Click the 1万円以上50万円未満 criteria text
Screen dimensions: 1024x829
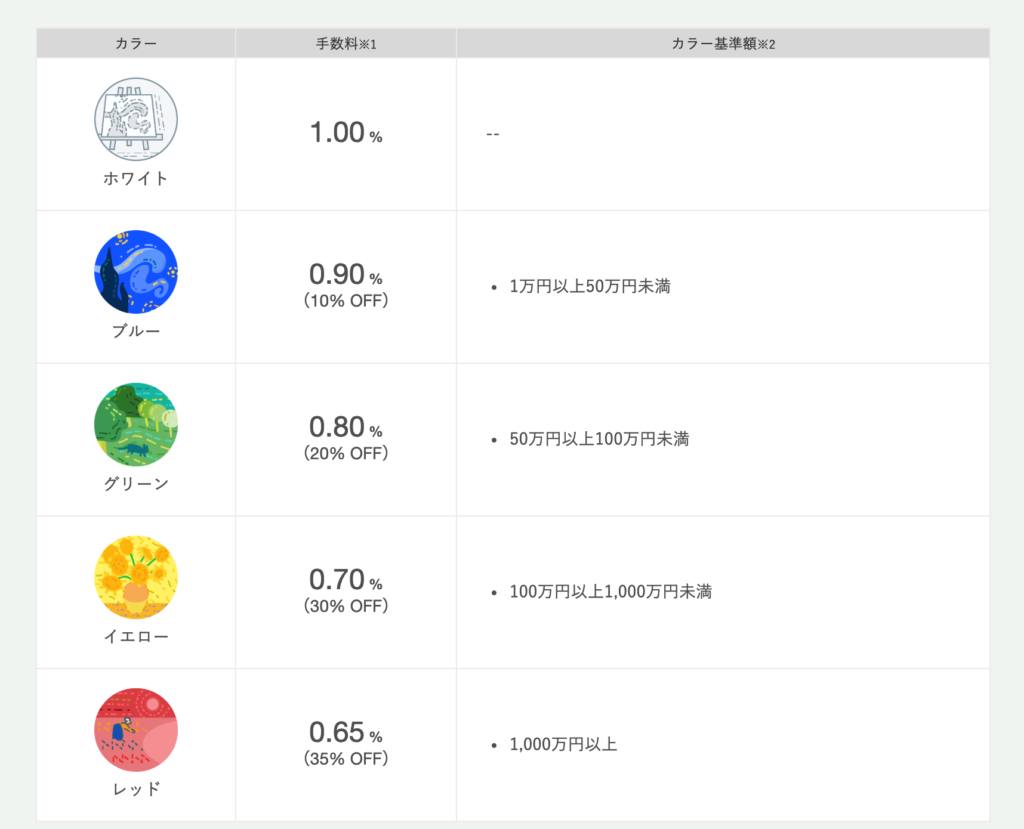[590, 286]
